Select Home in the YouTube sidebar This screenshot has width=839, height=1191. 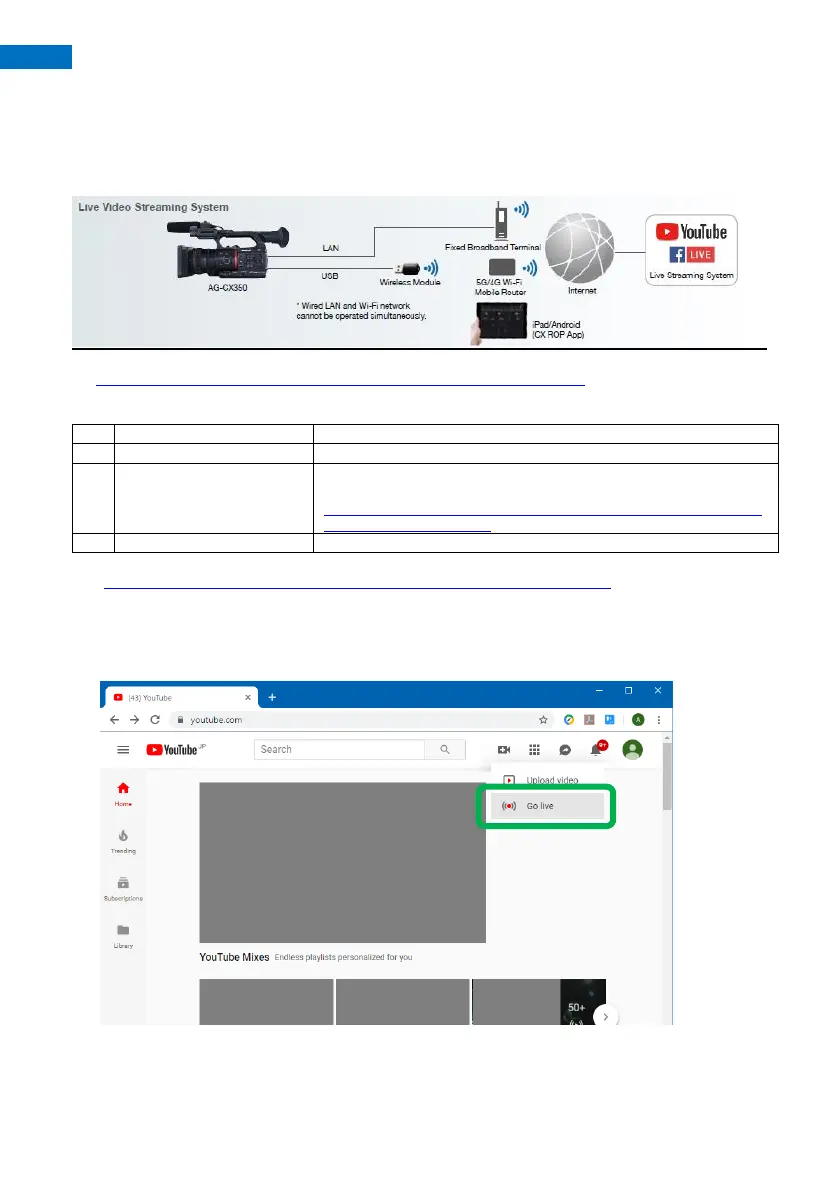tap(123, 794)
